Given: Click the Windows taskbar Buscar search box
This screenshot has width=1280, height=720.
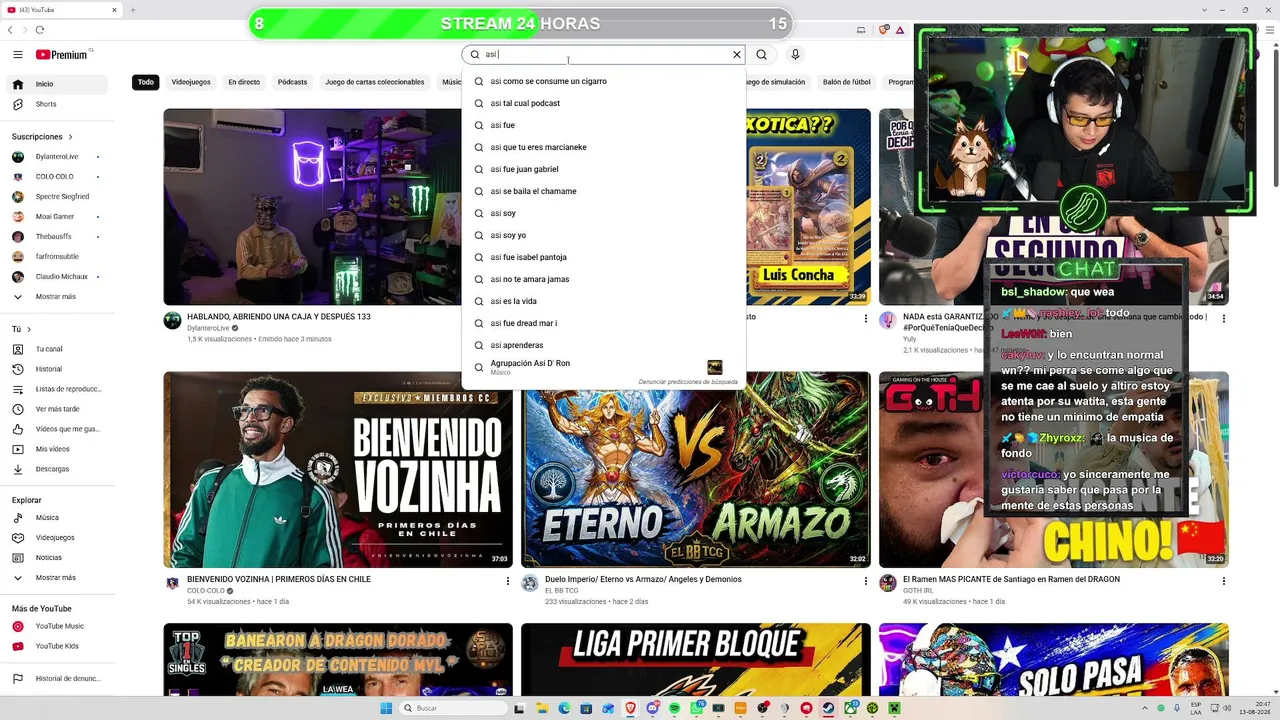Looking at the screenshot, I should (x=452, y=708).
